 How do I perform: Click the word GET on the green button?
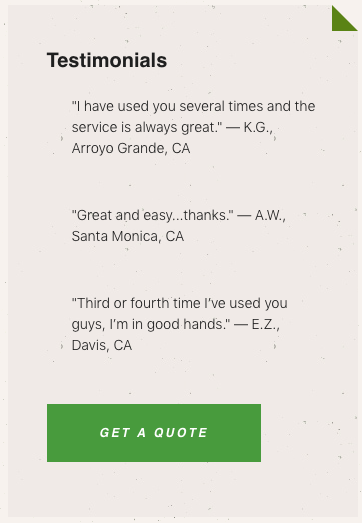115,433
